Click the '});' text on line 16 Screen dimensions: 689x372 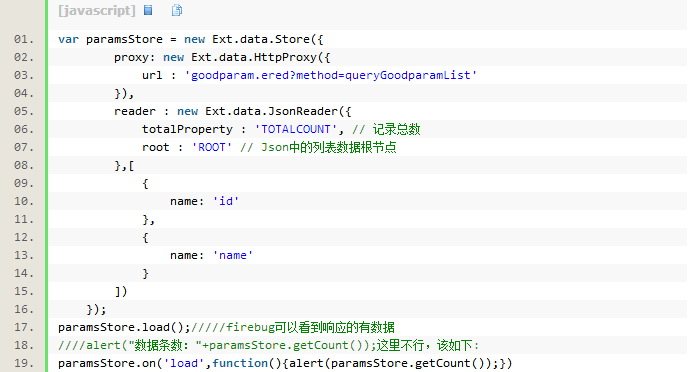[96, 310]
